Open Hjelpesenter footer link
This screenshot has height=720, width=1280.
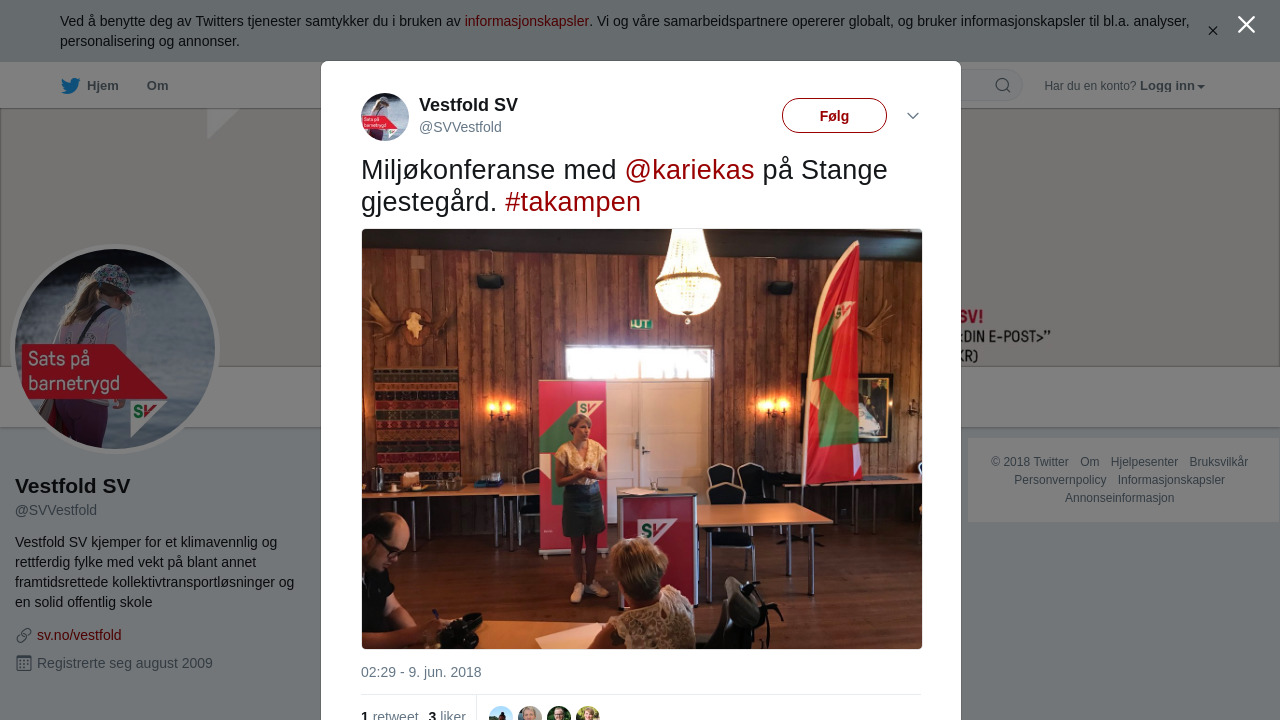click(1144, 462)
